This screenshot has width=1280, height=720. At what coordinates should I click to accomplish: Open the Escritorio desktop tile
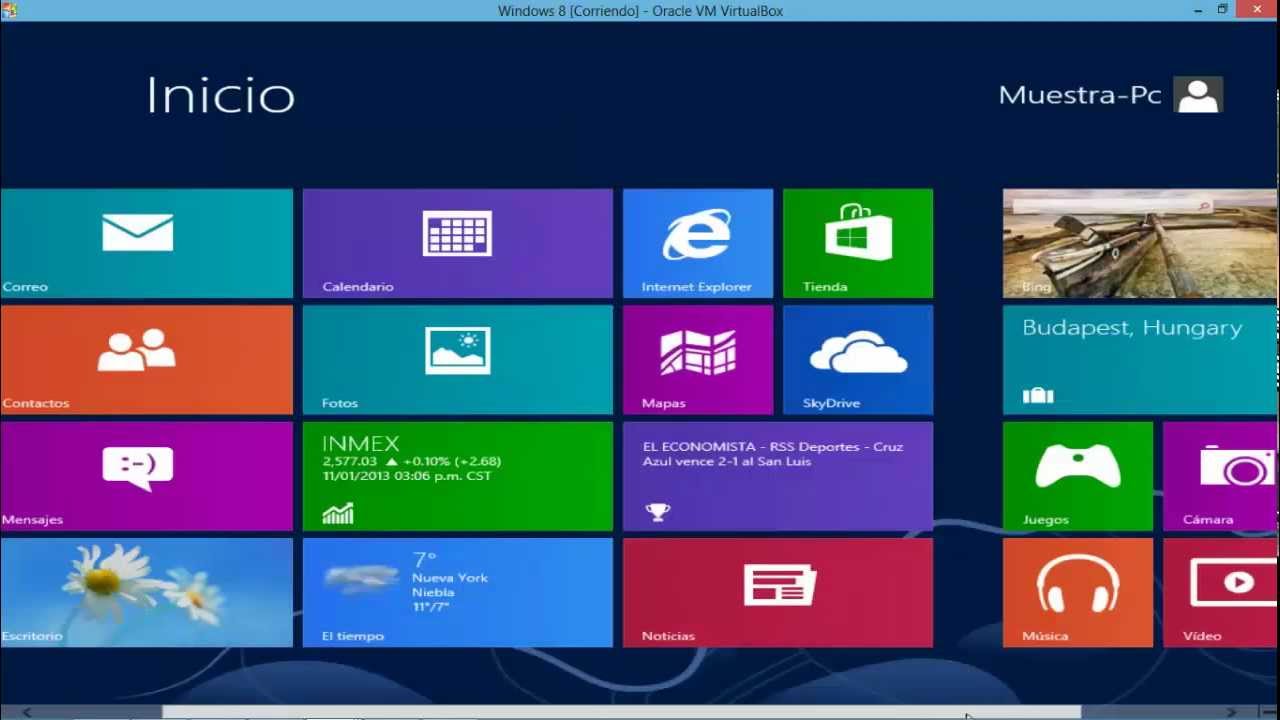coord(146,593)
